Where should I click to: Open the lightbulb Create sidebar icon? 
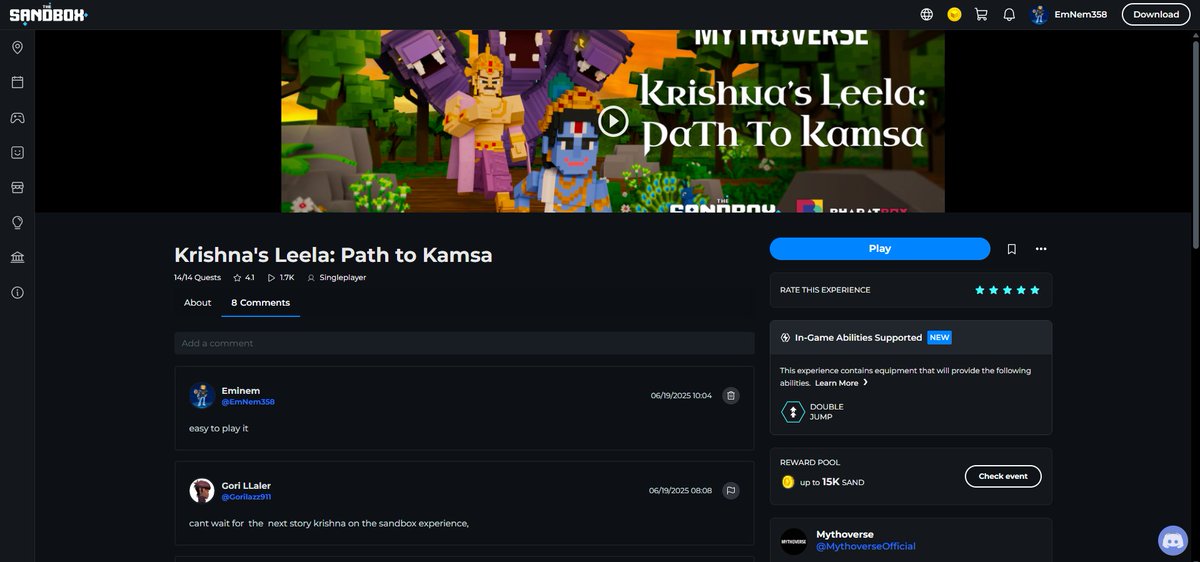(17, 222)
